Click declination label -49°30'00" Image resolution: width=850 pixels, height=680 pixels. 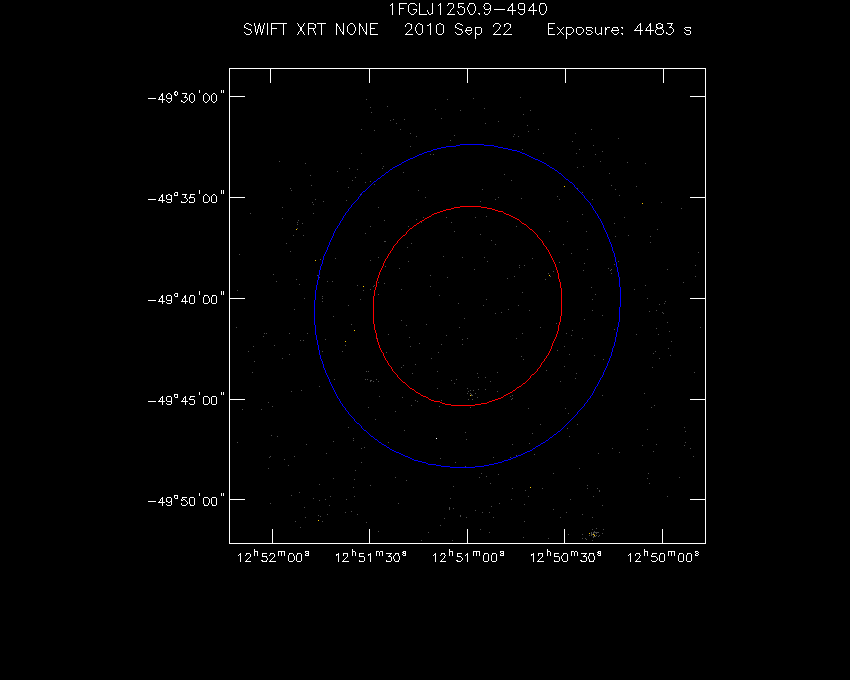tap(186, 98)
